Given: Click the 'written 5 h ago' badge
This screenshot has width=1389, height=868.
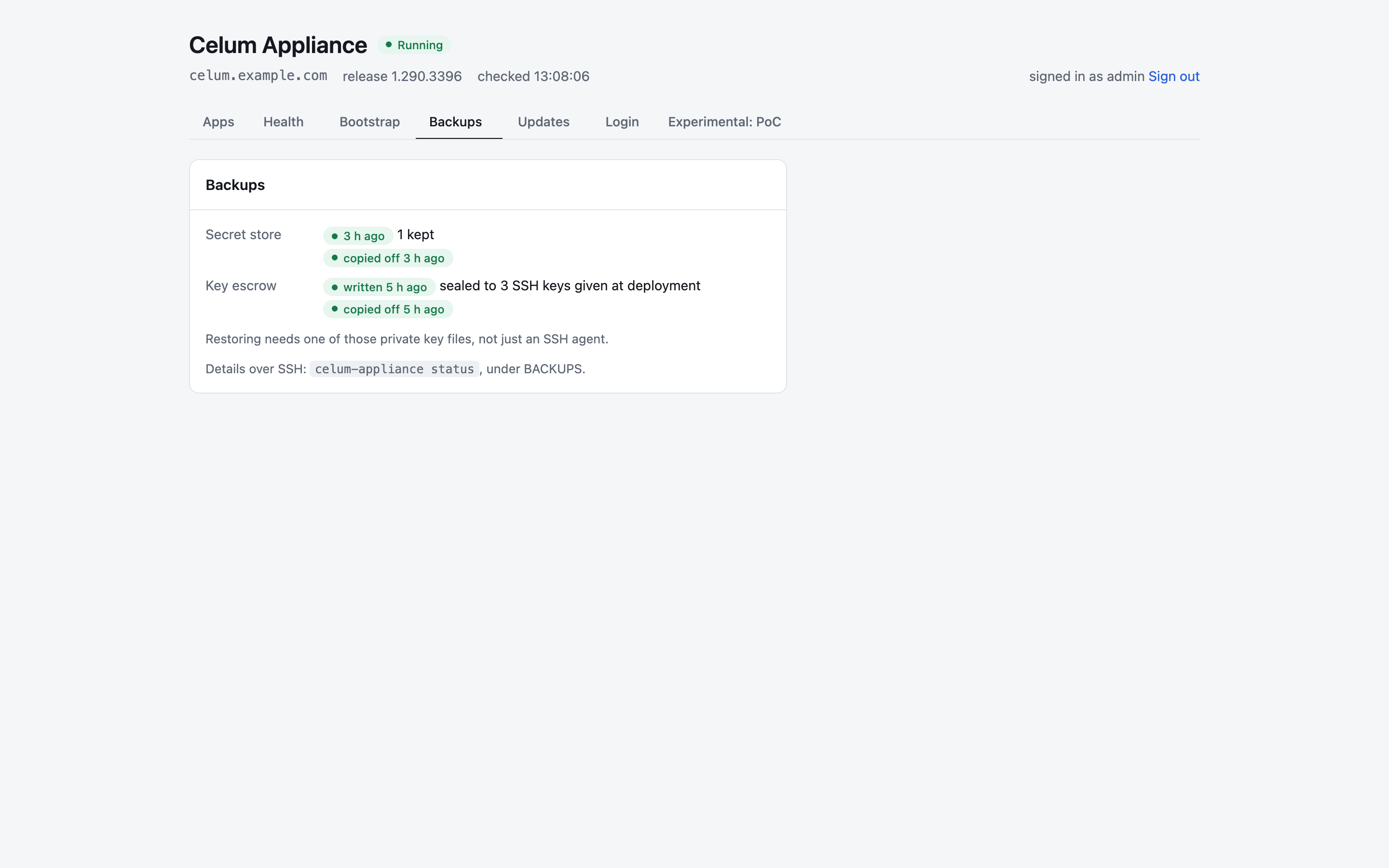Looking at the screenshot, I should [380, 287].
